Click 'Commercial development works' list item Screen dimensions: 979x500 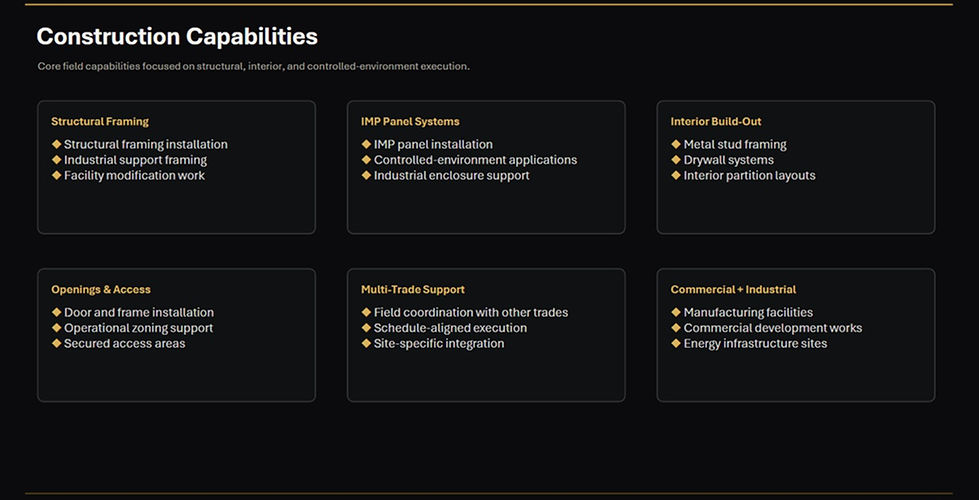tap(772, 328)
